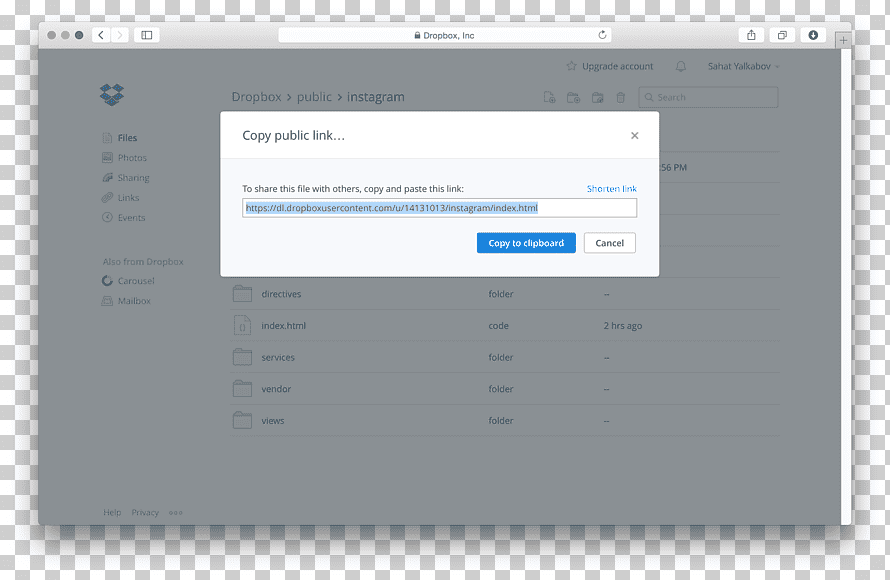Cancel the Copy public link dialog
This screenshot has height=580, width=890.
click(609, 243)
